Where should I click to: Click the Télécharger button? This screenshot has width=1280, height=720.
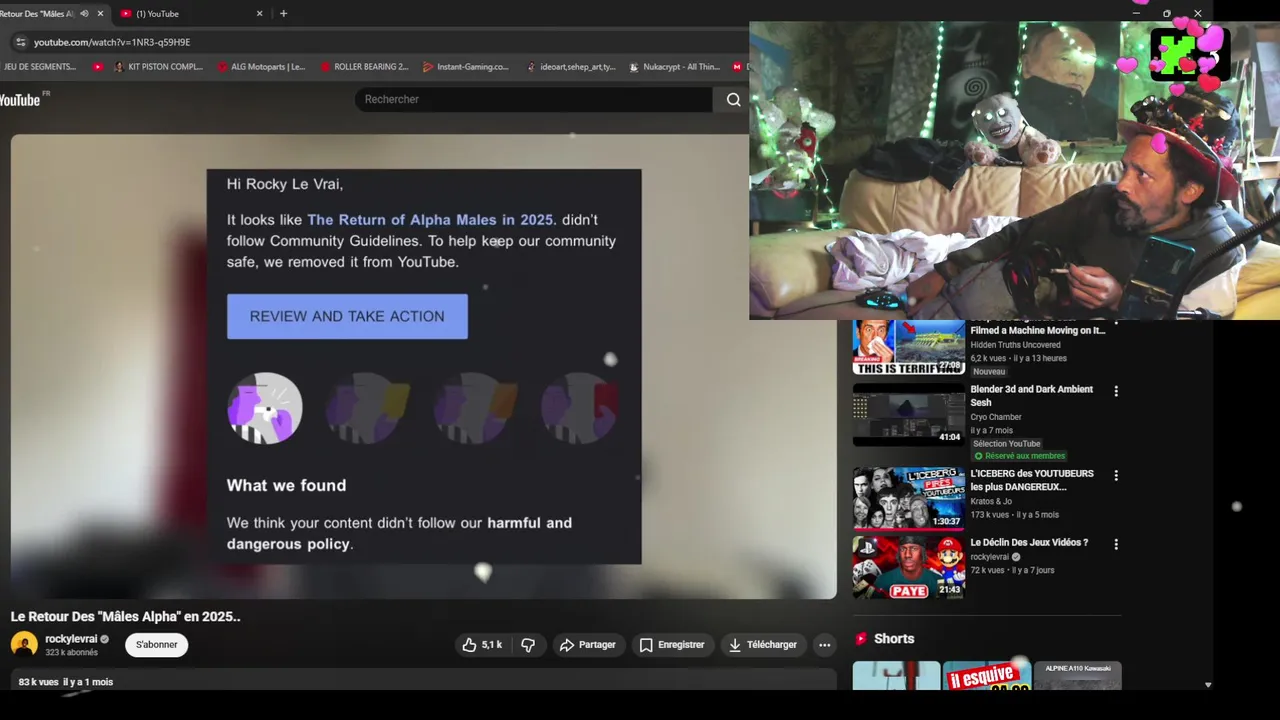tap(762, 645)
